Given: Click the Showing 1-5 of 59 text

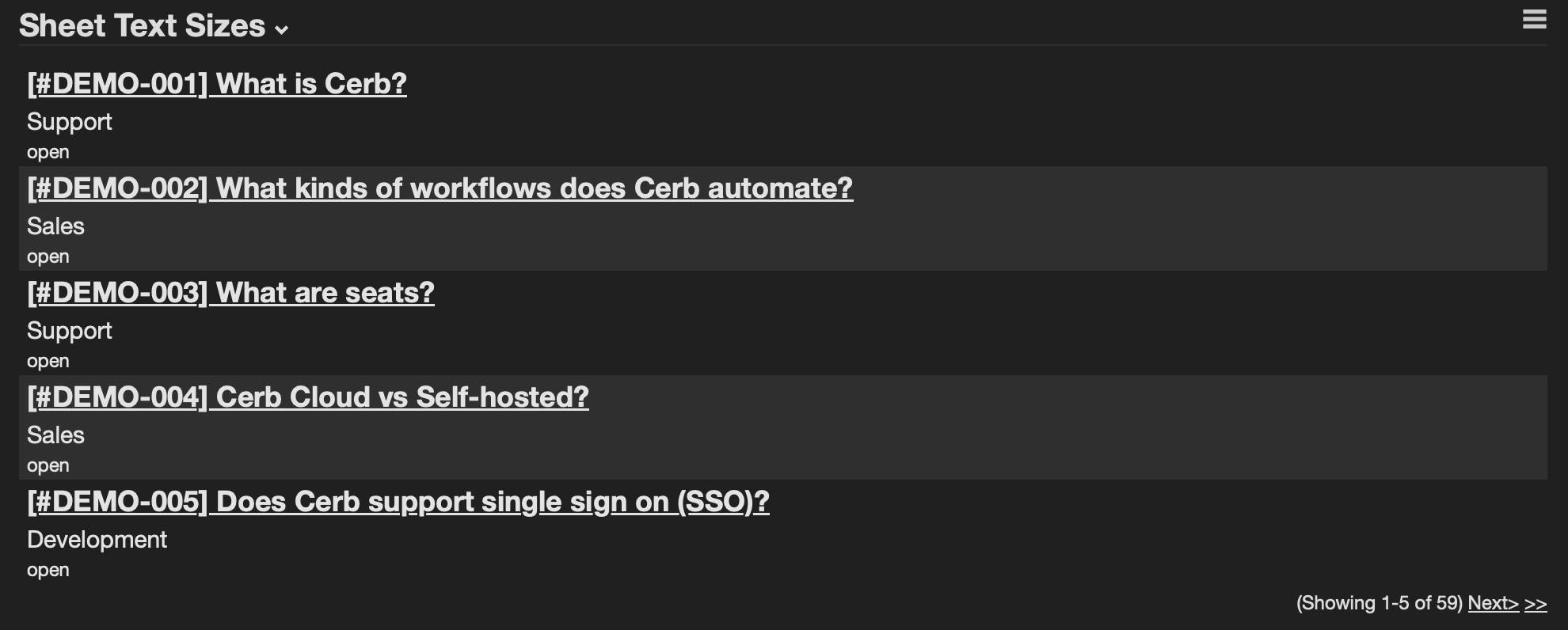Looking at the screenshot, I should (1379, 603).
